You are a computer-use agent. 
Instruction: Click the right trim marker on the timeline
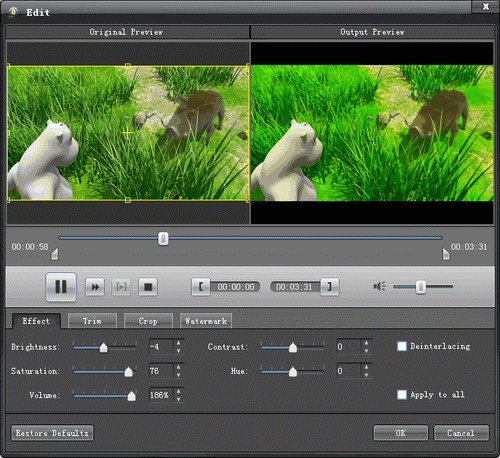pyautogui.click(x=446, y=254)
